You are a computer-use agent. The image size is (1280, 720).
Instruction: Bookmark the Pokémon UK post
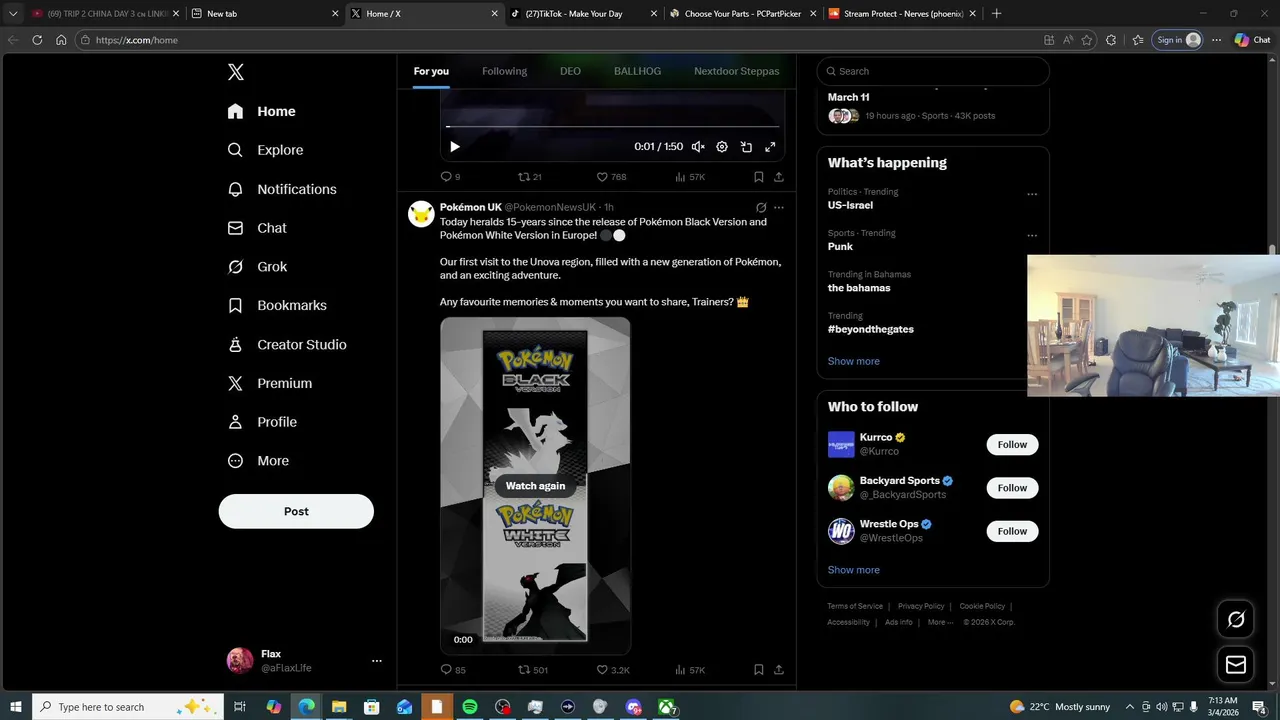coord(759,670)
